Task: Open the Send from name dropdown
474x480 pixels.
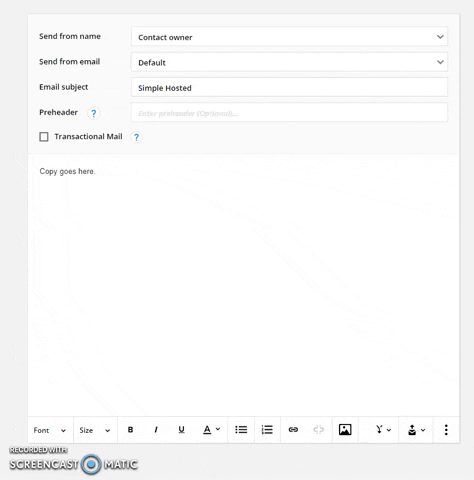Action: pyautogui.click(x=289, y=37)
